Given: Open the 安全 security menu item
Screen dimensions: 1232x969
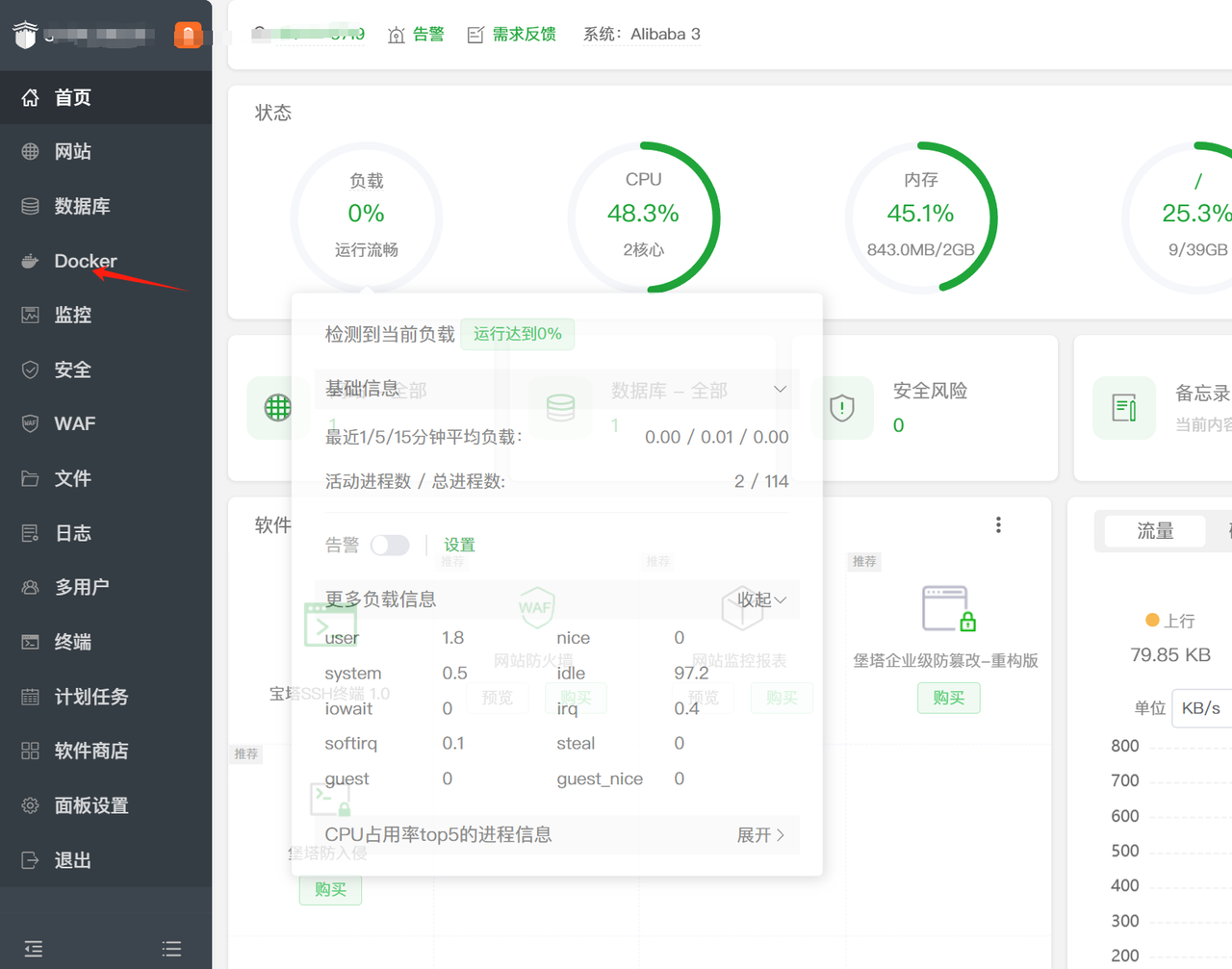Looking at the screenshot, I should pyautogui.click(x=106, y=370).
